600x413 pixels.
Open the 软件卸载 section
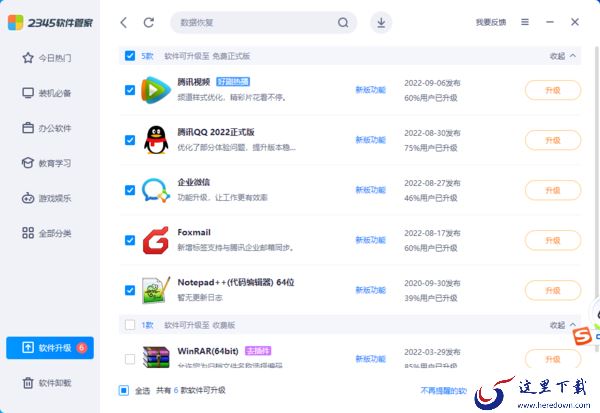(47, 383)
